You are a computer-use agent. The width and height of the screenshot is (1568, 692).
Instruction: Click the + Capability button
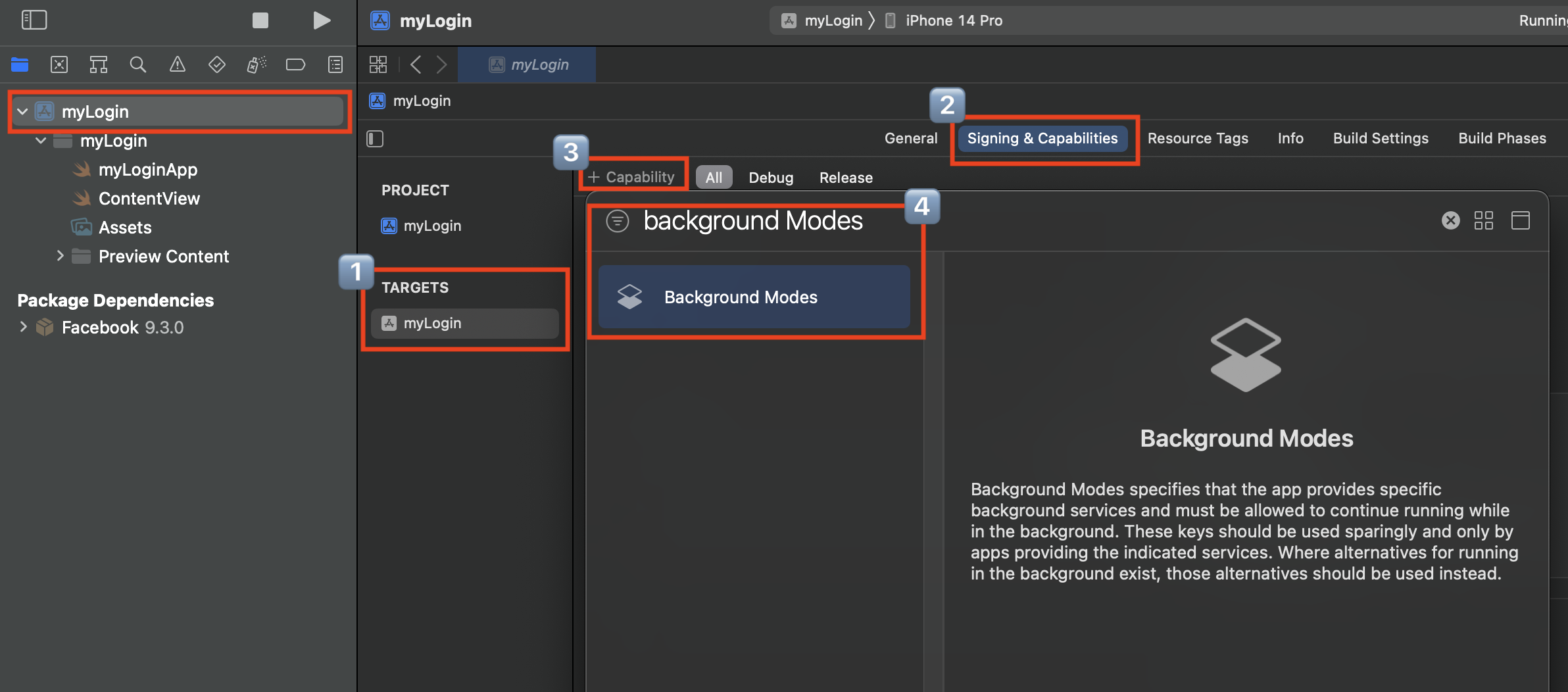[631, 177]
